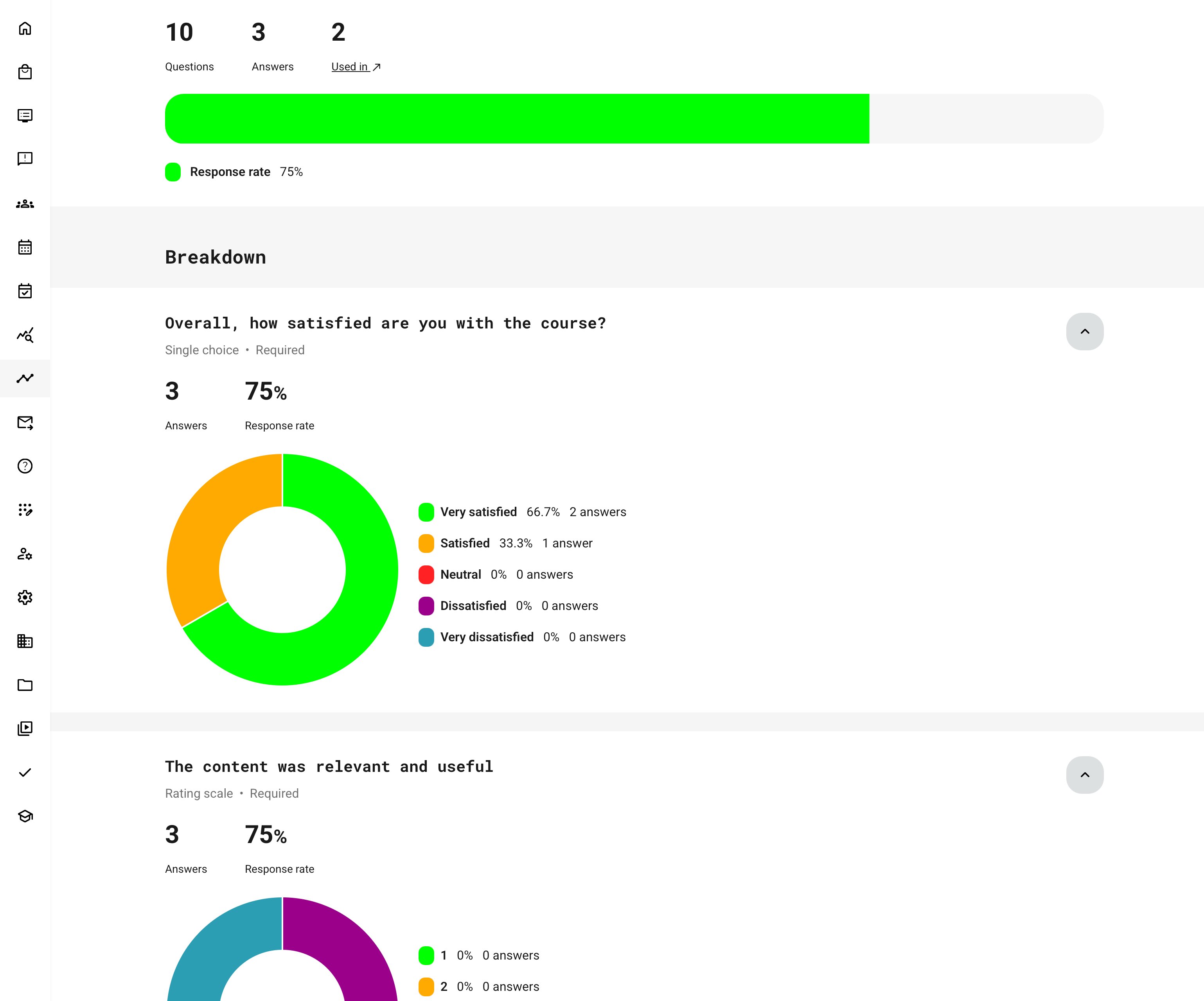Open the Home page
This screenshot has width=1204, height=1001.
(26, 29)
